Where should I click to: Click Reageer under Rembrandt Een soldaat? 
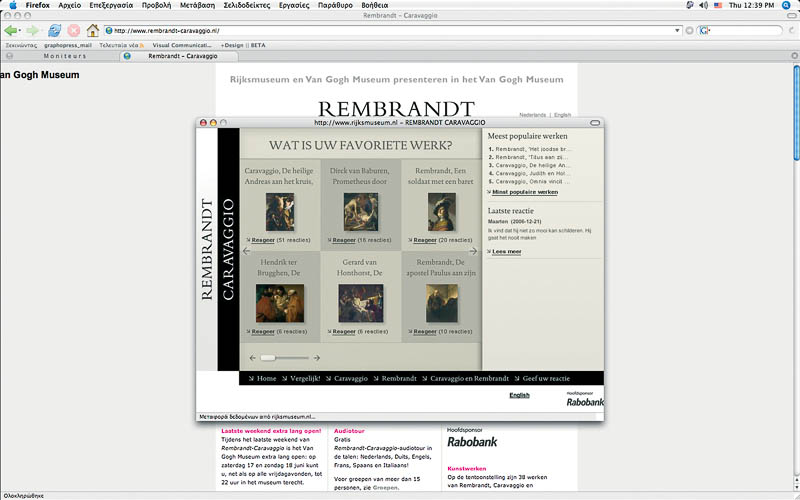(424, 240)
